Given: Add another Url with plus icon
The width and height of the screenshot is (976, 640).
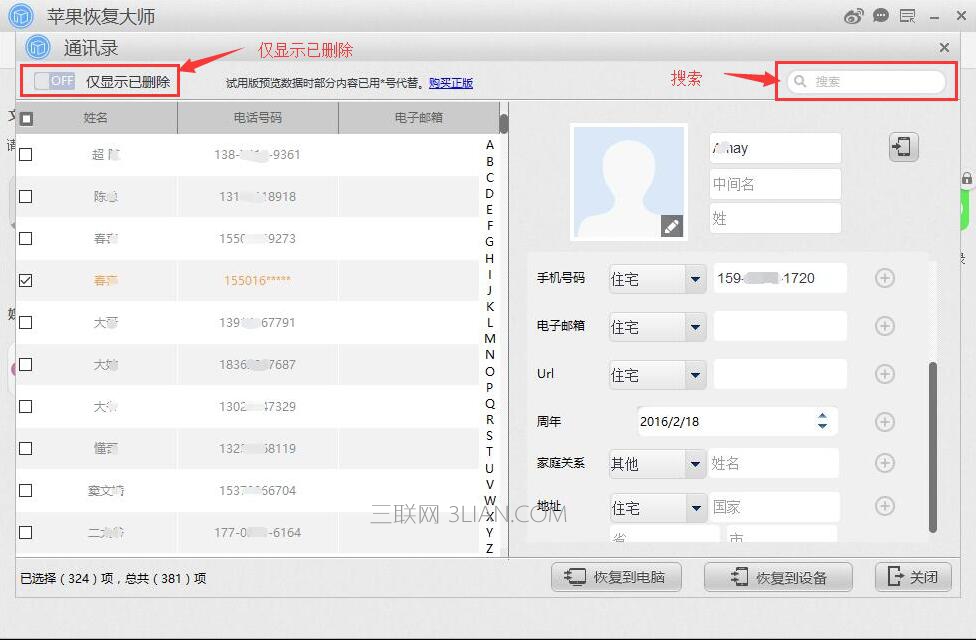Looking at the screenshot, I should click(884, 374).
